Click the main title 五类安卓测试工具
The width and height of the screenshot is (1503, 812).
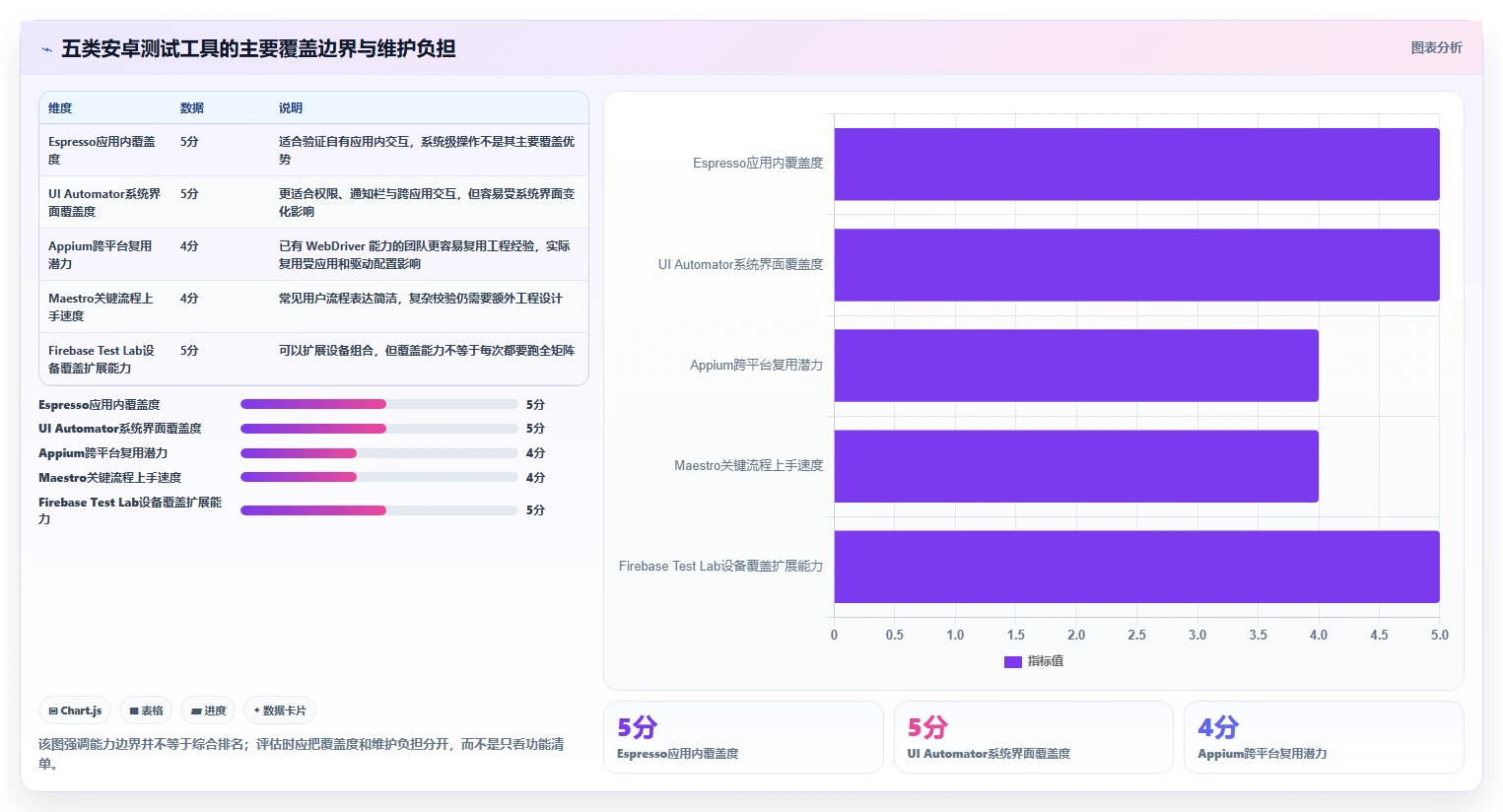[258, 49]
